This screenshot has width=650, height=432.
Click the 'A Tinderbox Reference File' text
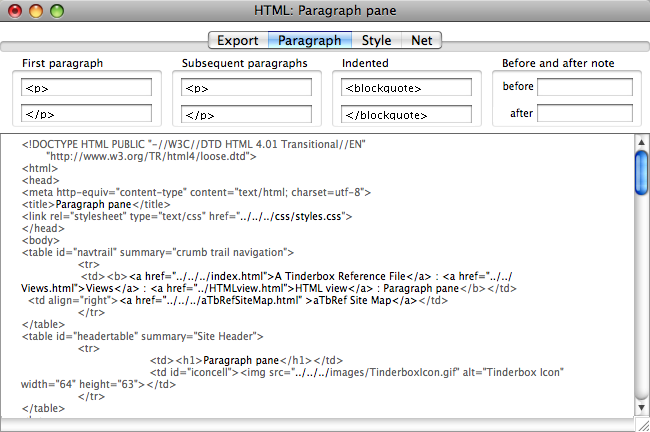pyautogui.click(x=340, y=277)
